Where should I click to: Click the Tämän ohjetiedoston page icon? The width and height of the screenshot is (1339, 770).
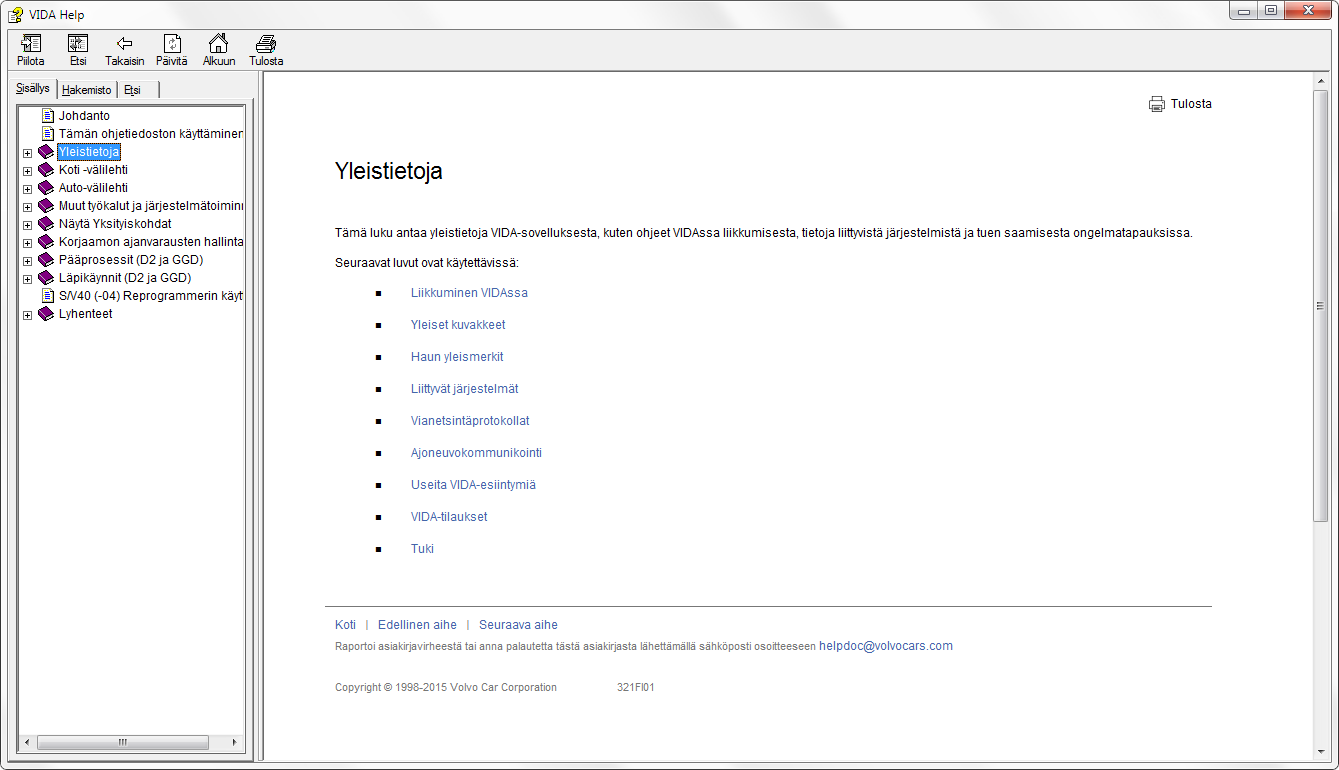point(48,134)
